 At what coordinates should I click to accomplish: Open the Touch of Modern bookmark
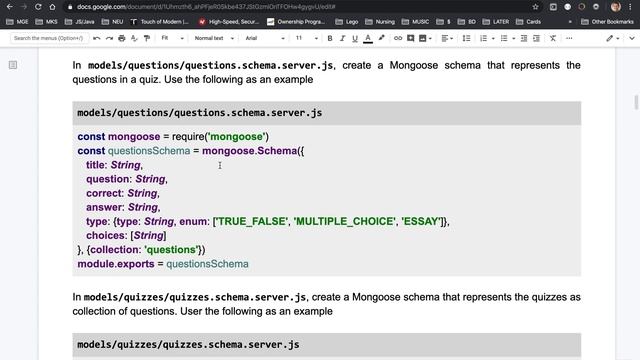coord(160,22)
